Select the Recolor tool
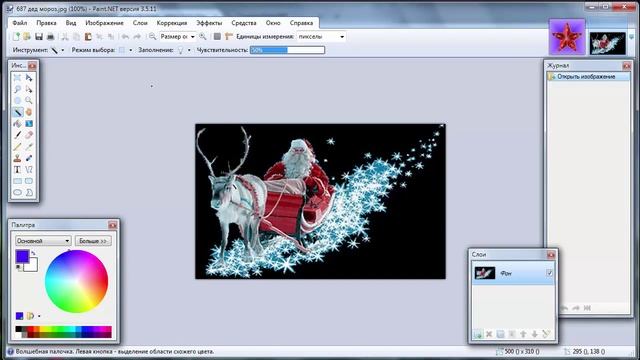This screenshot has height=360, width=640. (x=29, y=158)
